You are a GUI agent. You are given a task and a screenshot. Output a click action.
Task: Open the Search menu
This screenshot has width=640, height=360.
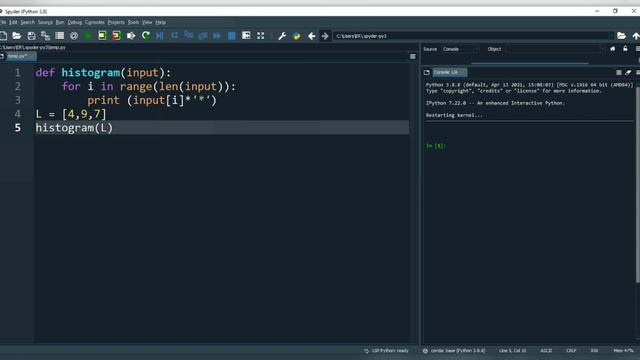click(x=27, y=22)
